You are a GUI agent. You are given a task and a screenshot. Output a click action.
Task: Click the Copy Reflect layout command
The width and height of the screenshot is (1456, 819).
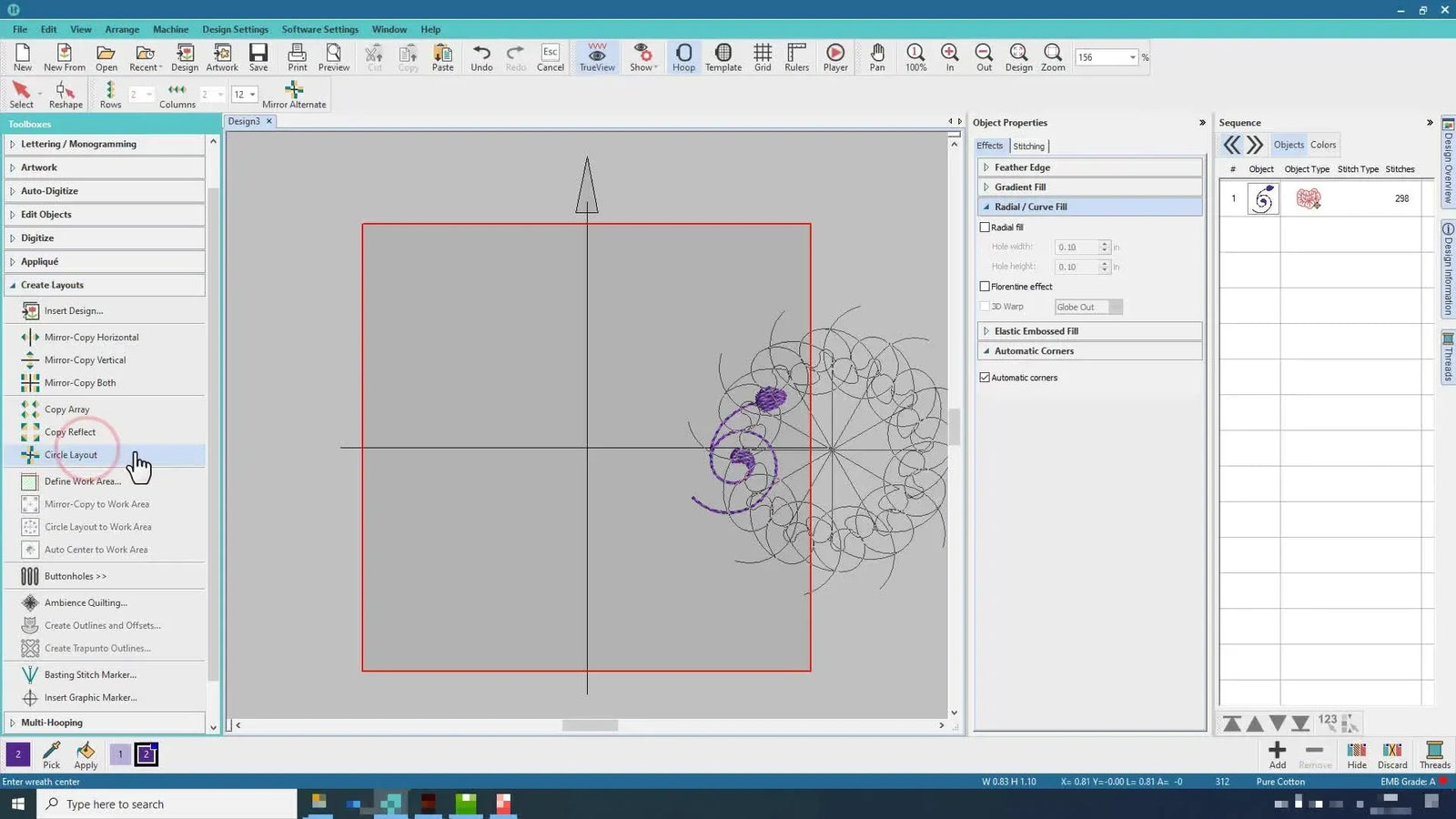[x=71, y=431]
